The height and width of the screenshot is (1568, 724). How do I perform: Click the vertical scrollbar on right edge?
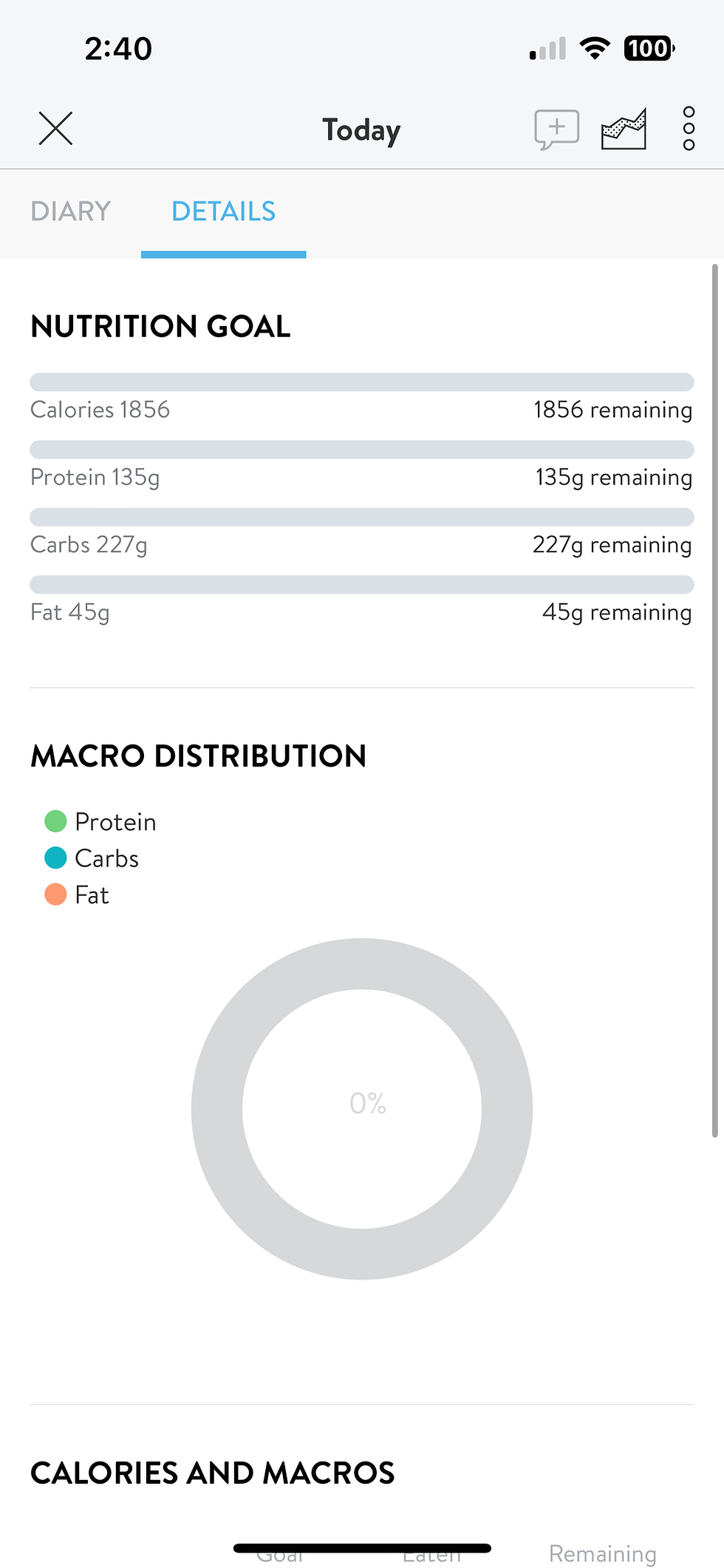tap(714, 701)
